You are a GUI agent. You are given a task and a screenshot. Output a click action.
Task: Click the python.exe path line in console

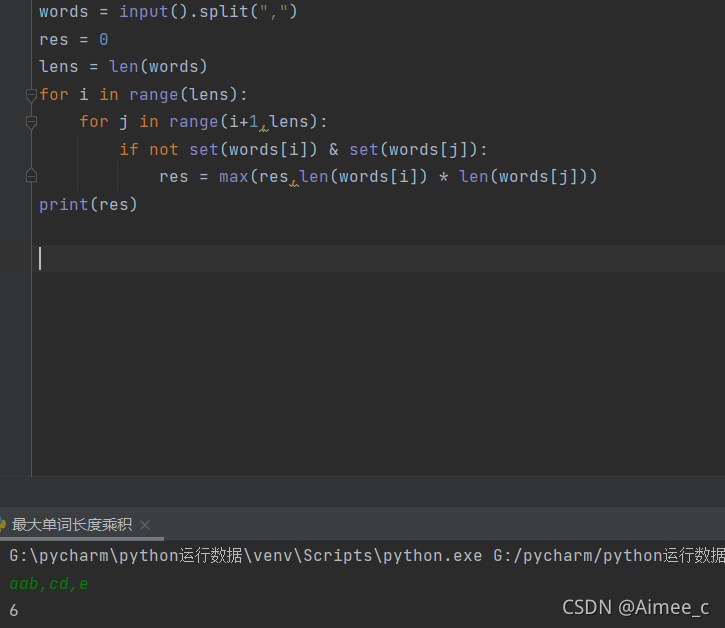click(x=367, y=555)
